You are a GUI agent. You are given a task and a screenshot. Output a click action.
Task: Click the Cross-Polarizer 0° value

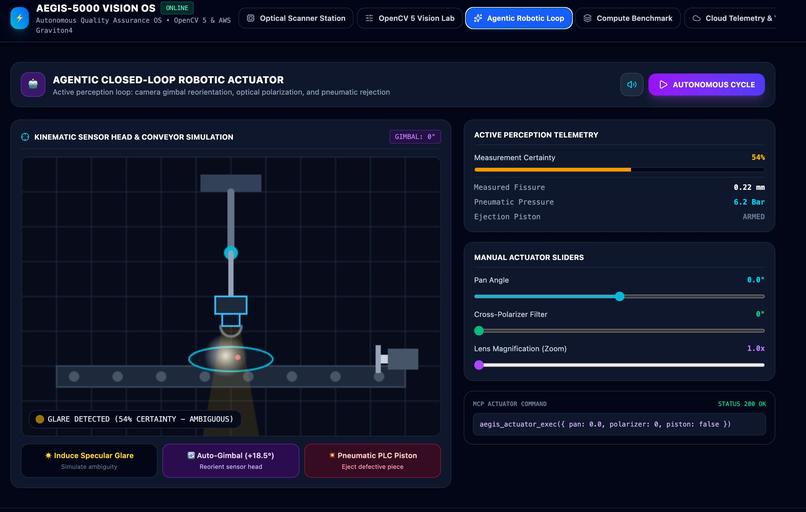pos(760,314)
